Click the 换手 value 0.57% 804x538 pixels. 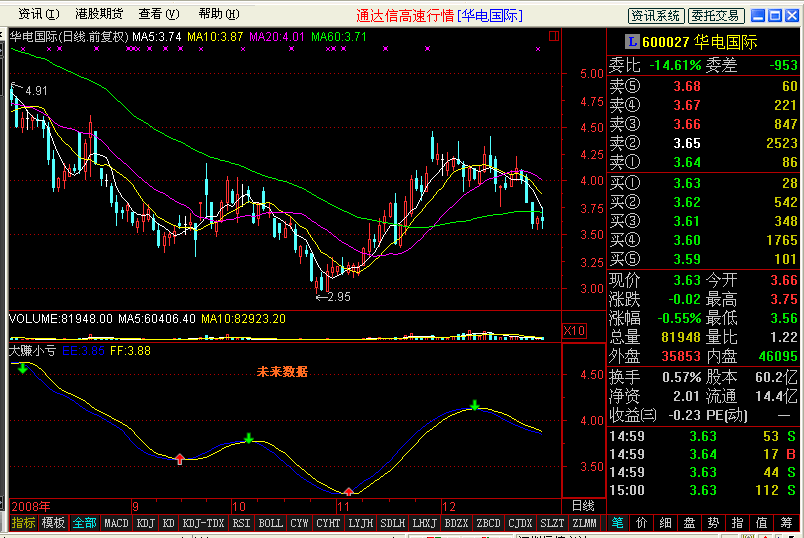click(681, 377)
